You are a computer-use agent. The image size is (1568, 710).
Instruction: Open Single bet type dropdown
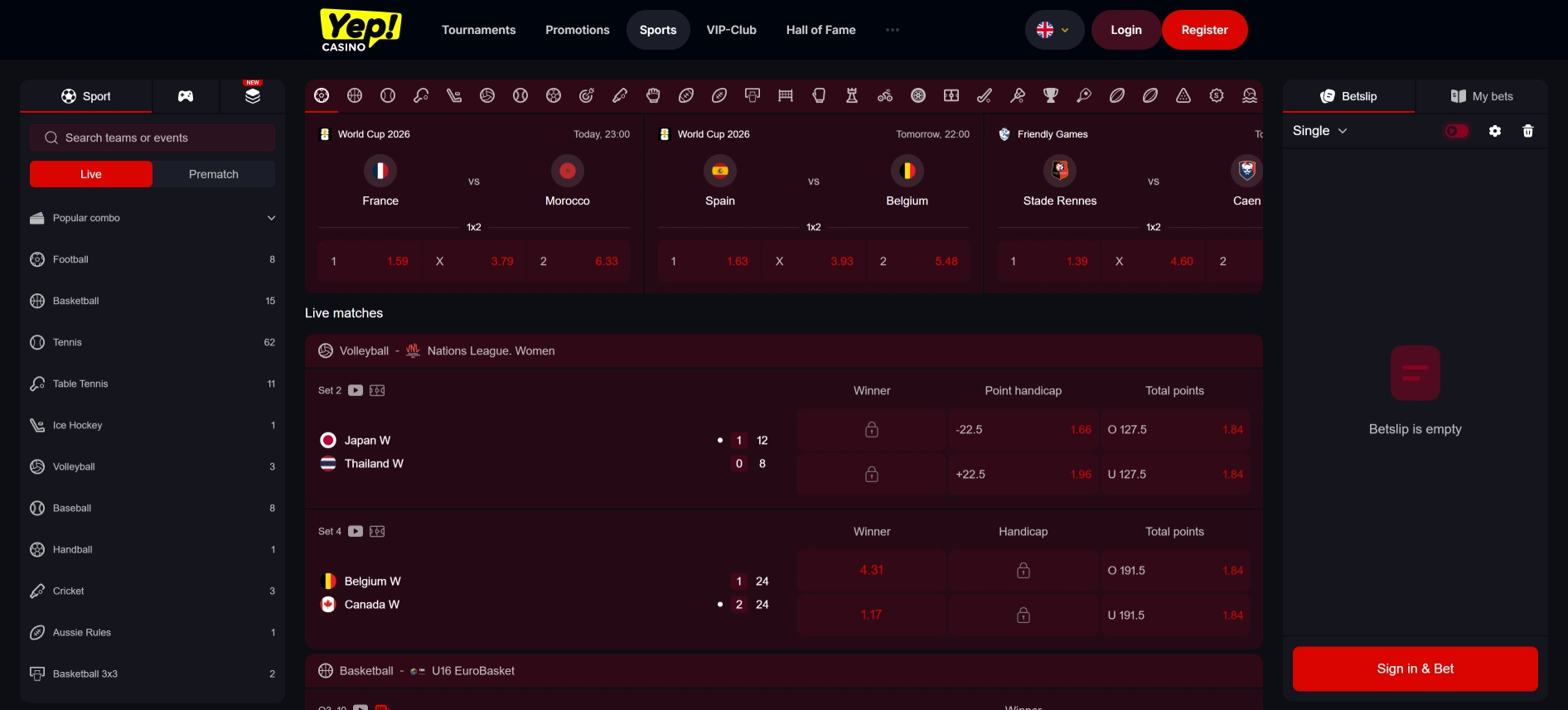[1320, 131]
